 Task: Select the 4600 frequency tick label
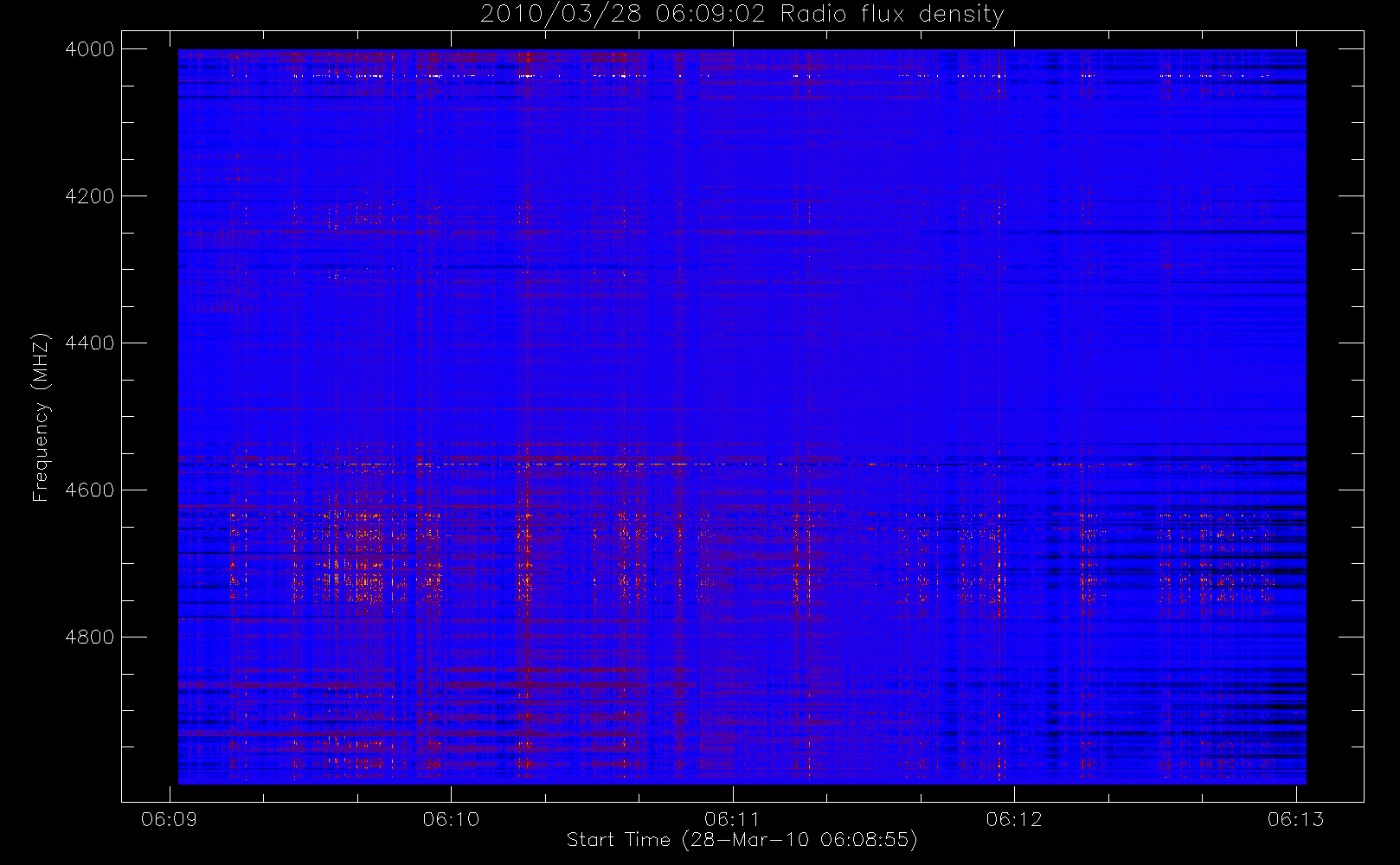coord(90,490)
